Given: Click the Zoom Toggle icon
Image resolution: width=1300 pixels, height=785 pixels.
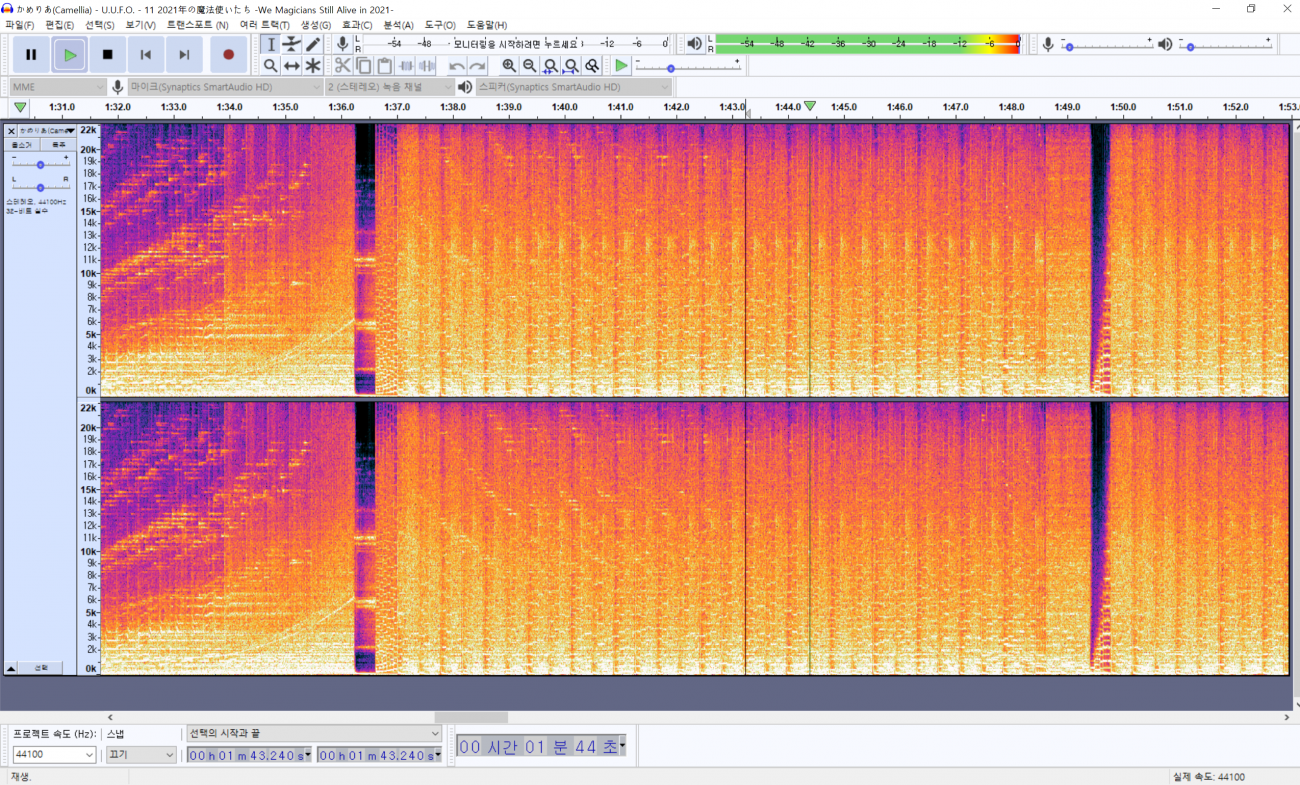Looking at the screenshot, I should pyautogui.click(x=592, y=66).
